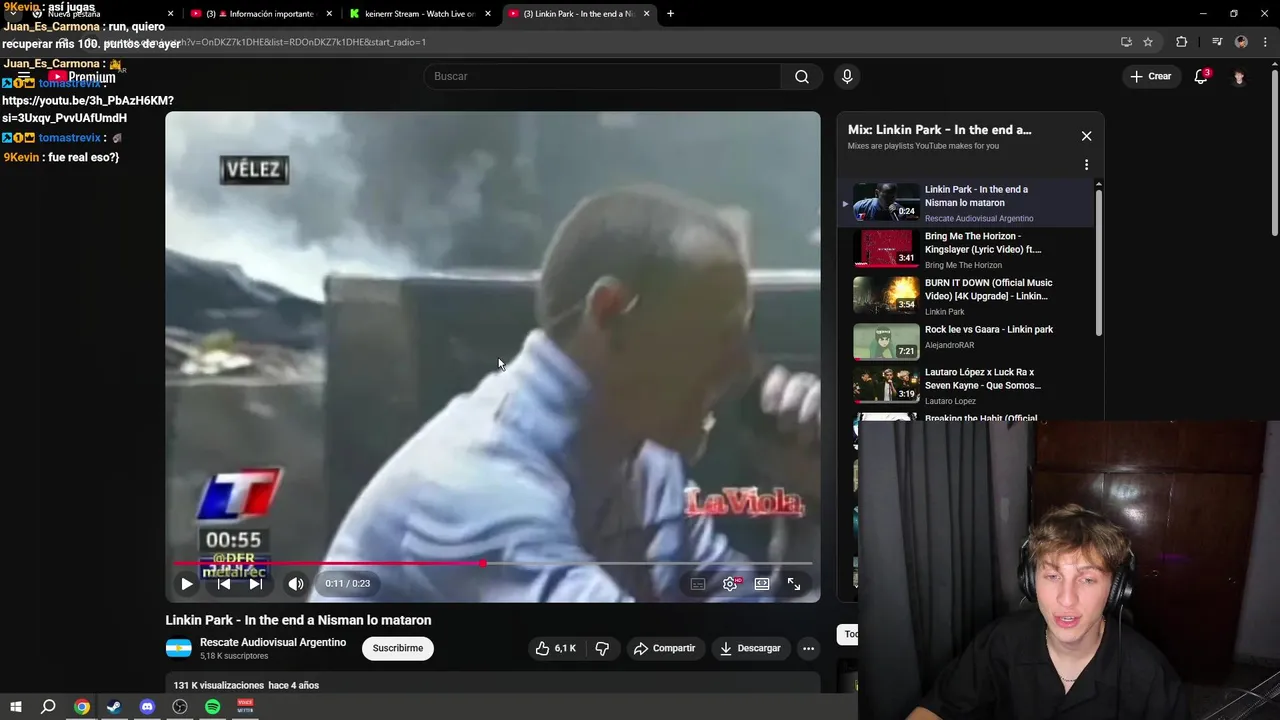
Task: Open Windows taskbar search
Action: pyautogui.click(x=48, y=707)
